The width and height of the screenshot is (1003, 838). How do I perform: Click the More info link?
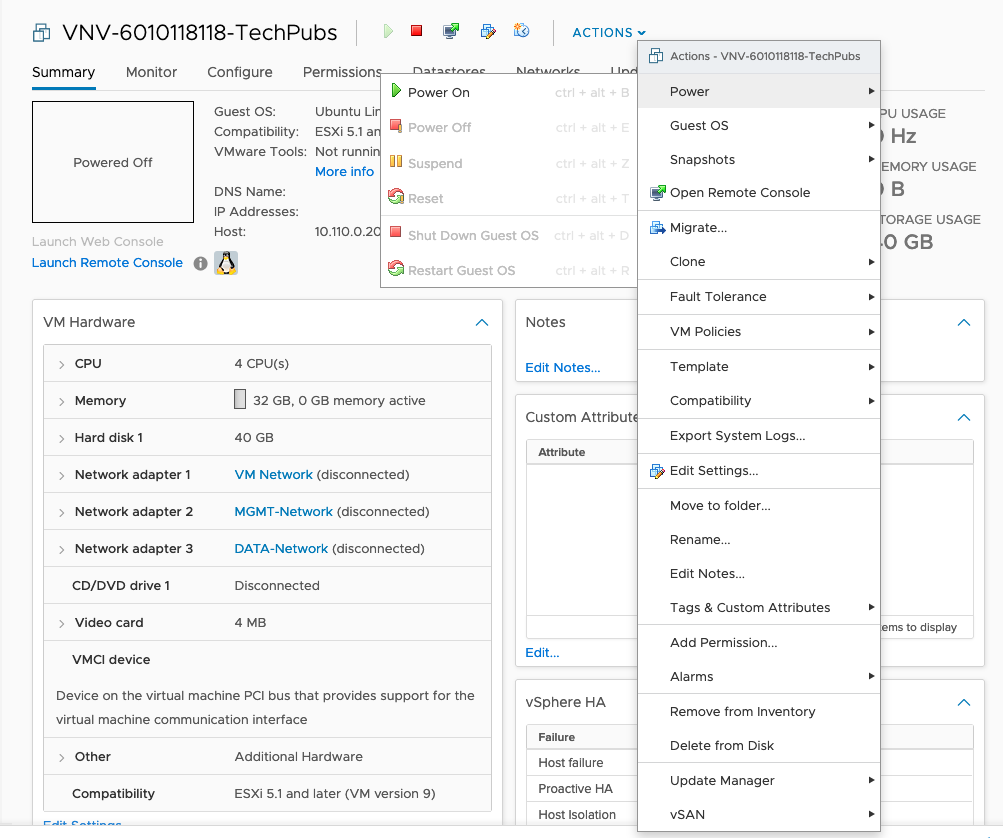point(344,171)
